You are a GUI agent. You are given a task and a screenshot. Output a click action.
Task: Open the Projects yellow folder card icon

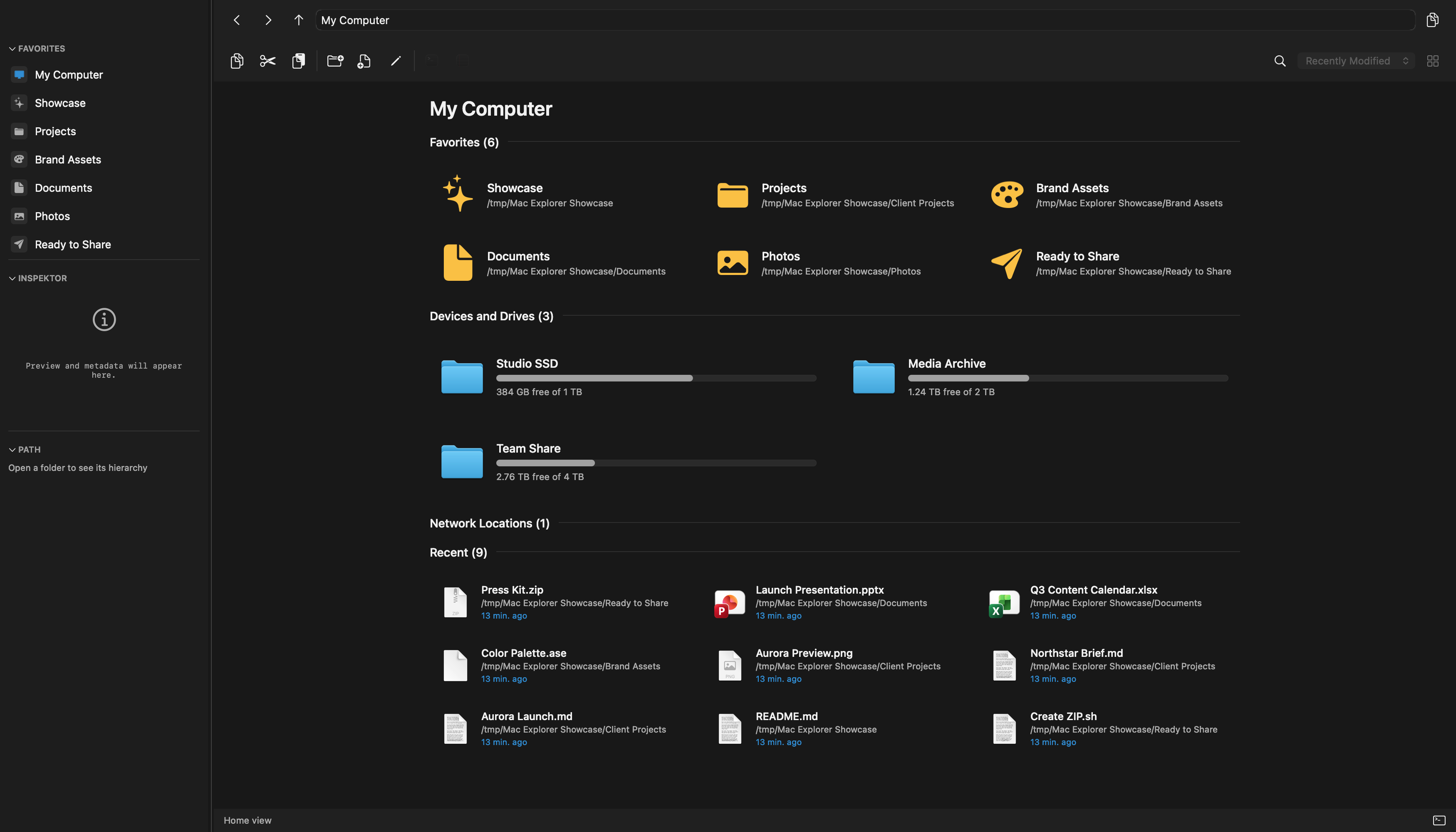[x=733, y=195]
